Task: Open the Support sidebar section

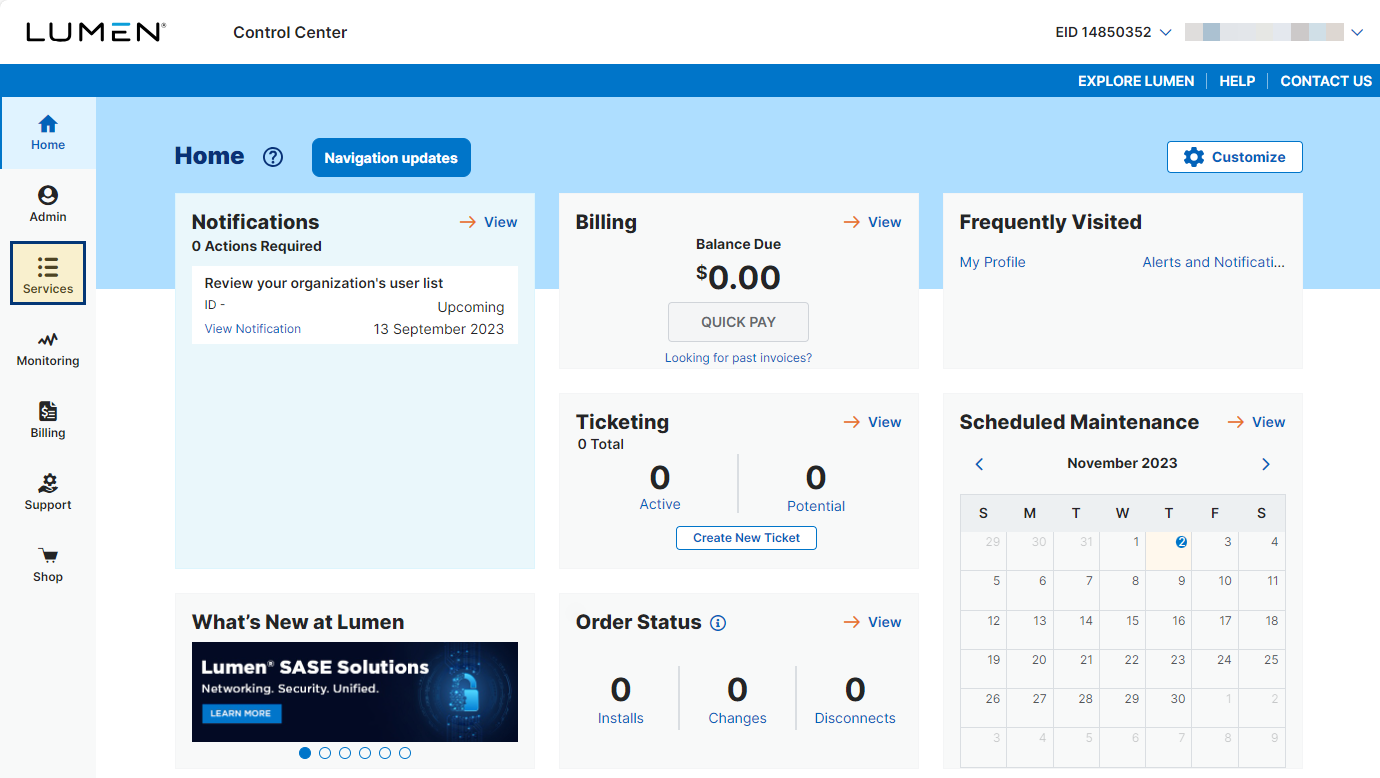Action: [x=48, y=493]
